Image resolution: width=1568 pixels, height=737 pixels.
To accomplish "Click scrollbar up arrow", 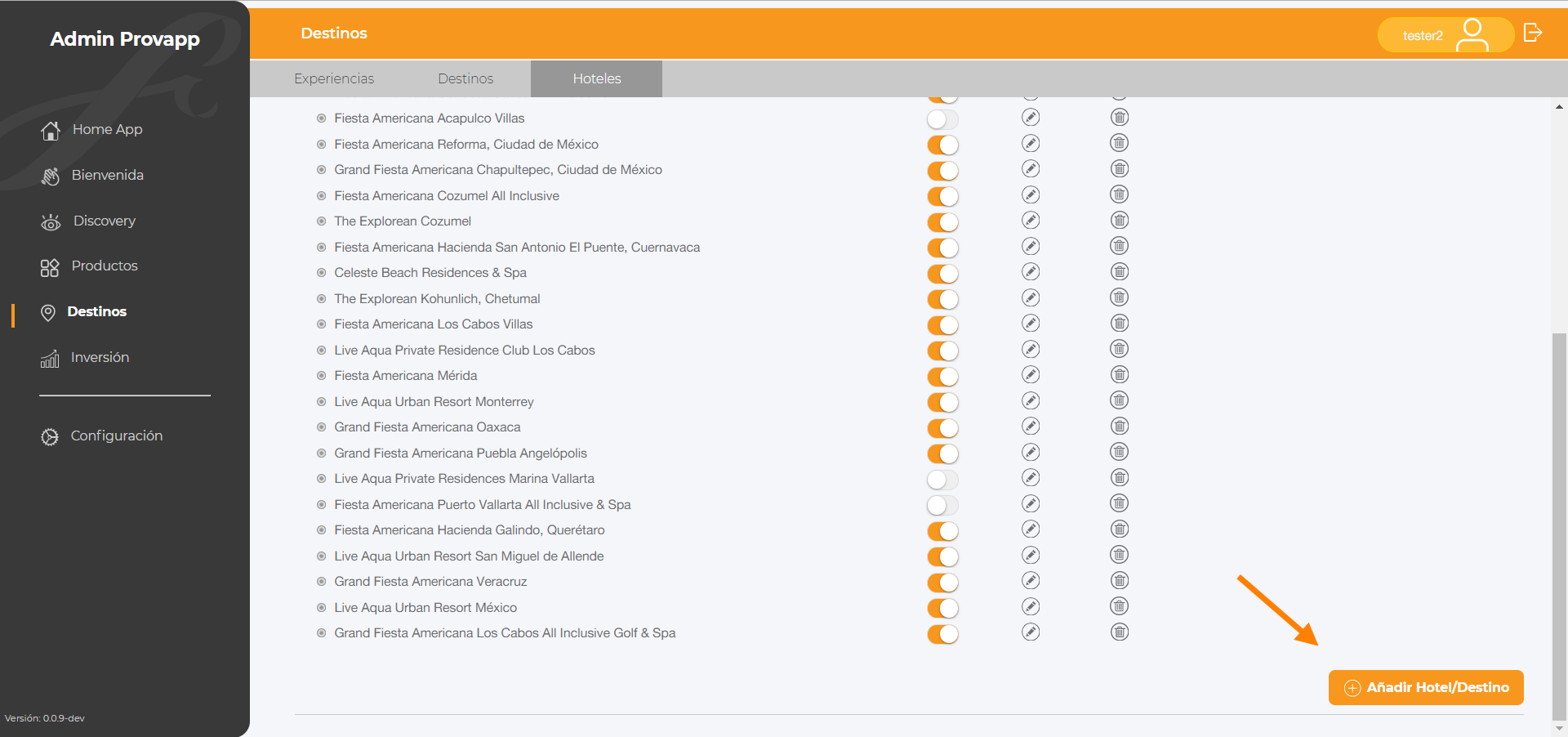I will pos(1559,106).
